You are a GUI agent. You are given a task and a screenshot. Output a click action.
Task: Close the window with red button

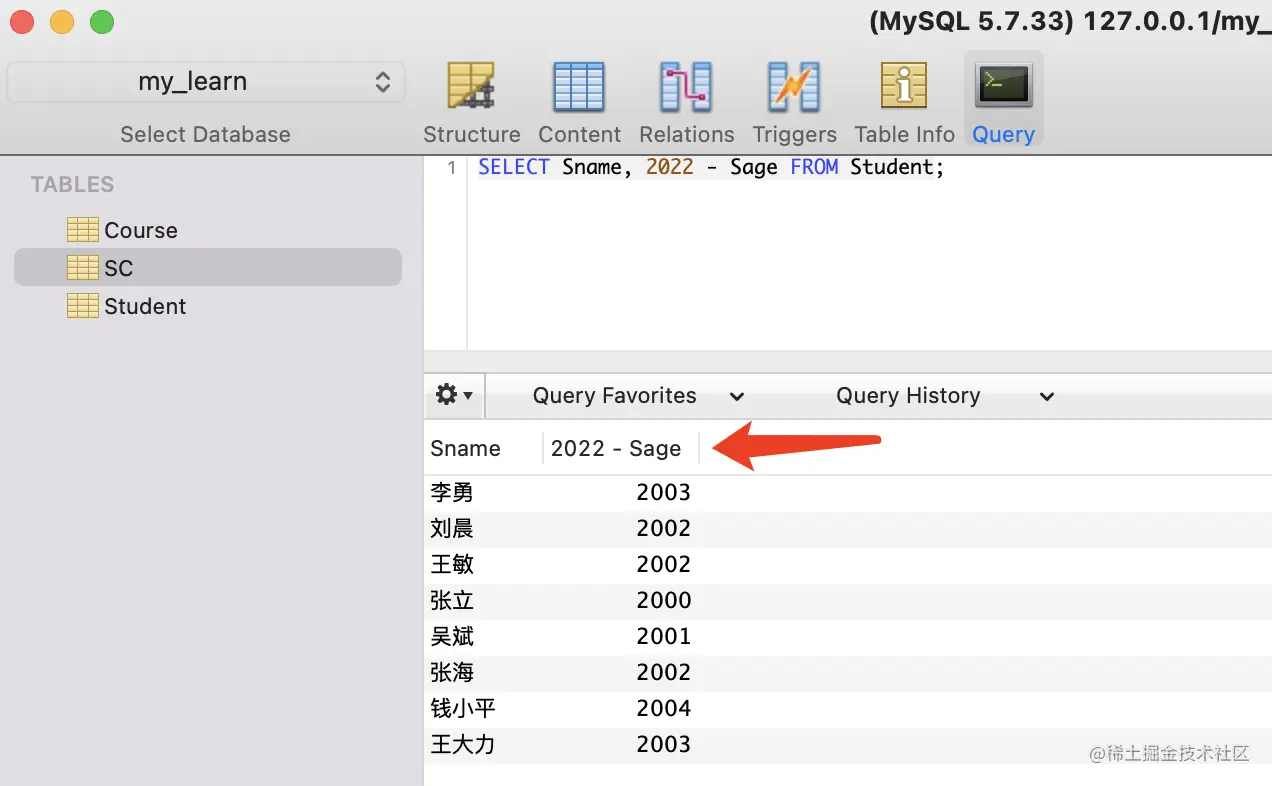(x=22, y=21)
